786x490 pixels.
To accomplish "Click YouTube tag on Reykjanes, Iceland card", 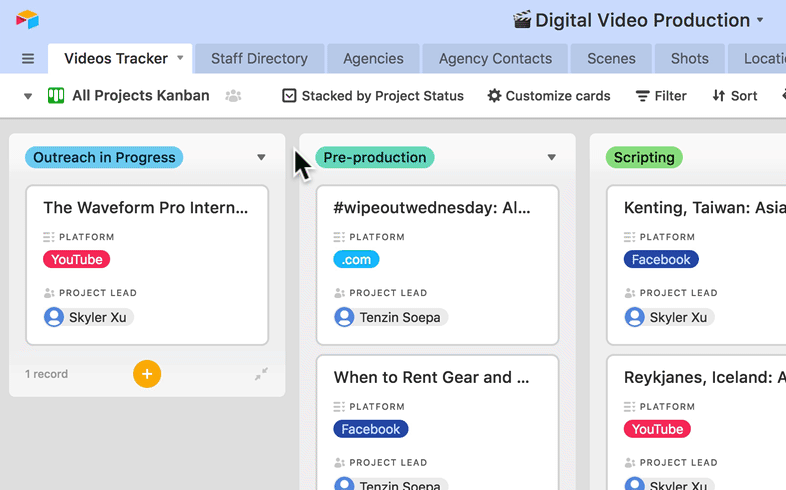I will (x=657, y=429).
